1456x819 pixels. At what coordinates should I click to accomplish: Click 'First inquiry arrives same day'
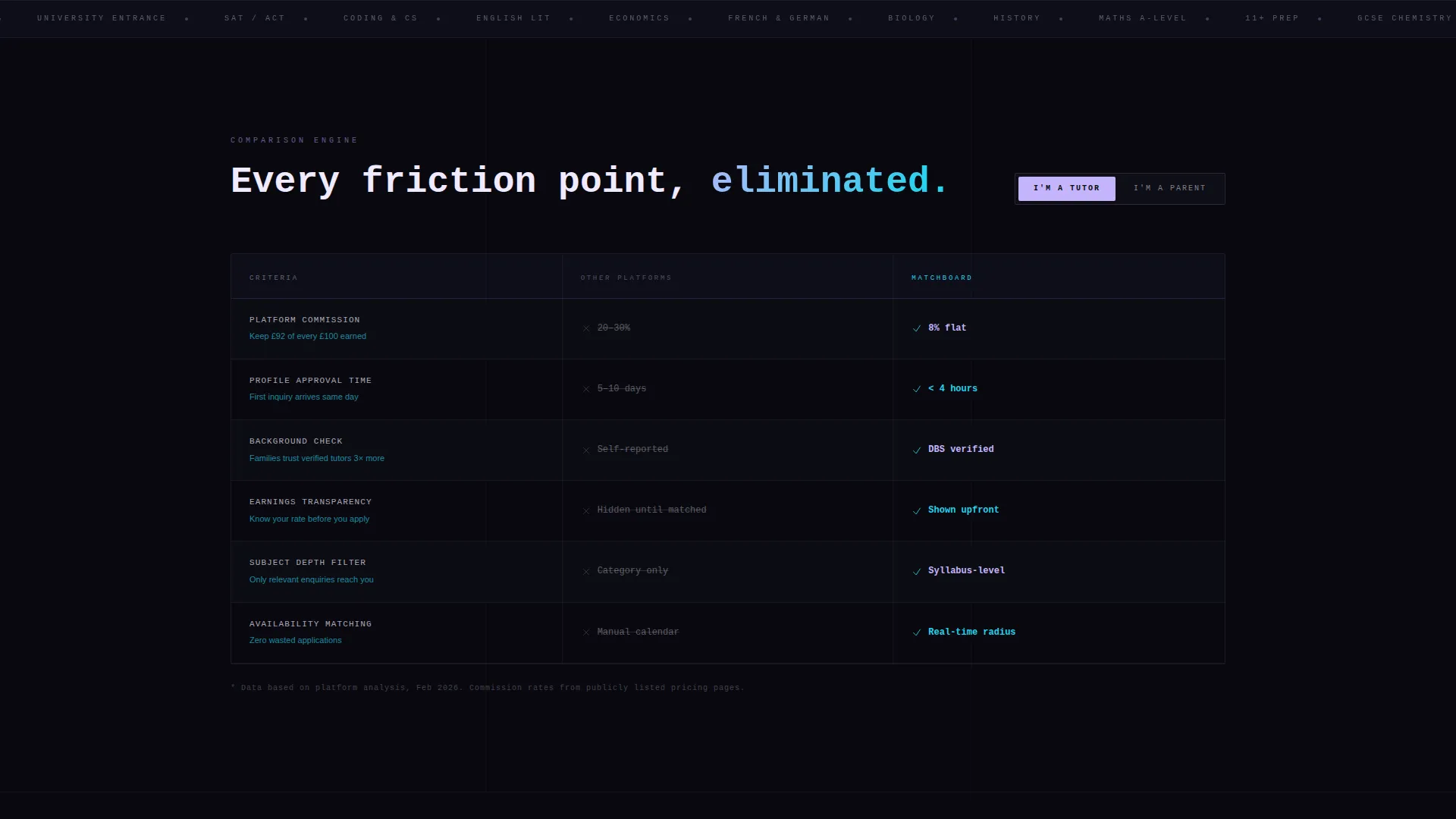(x=304, y=397)
